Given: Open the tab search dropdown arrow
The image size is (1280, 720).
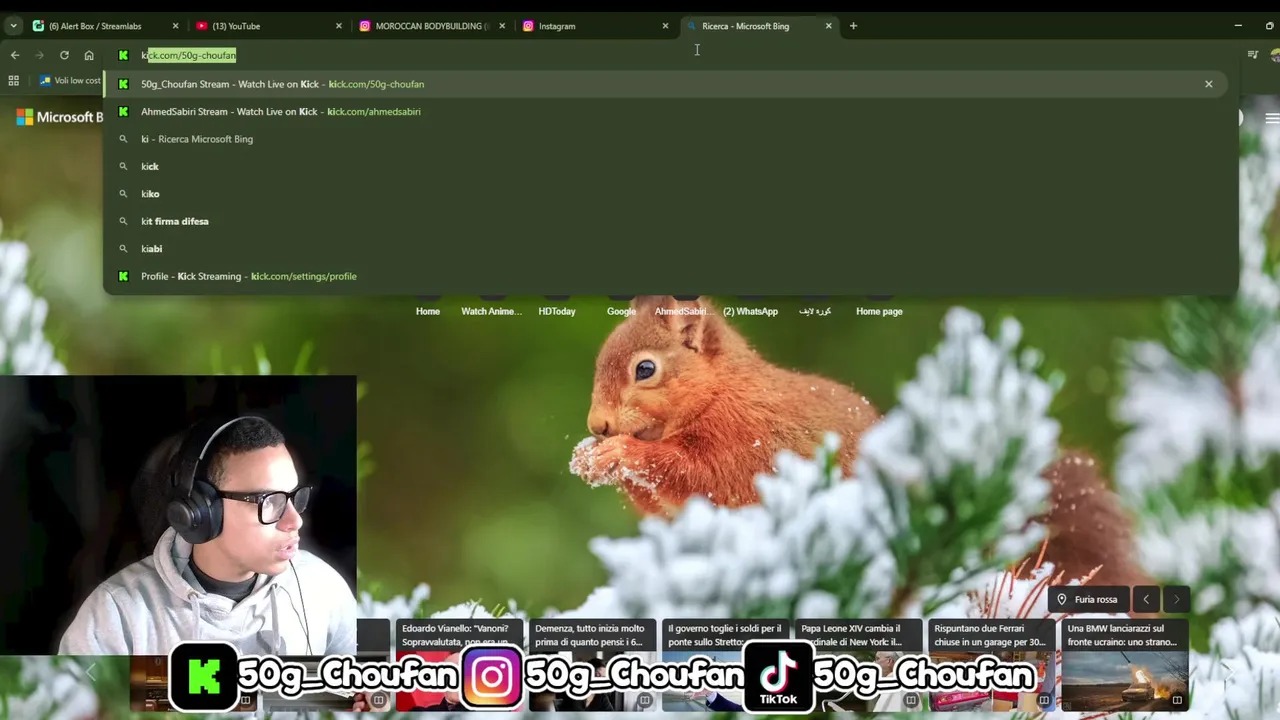Looking at the screenshot, I should [x=13, y=26].
